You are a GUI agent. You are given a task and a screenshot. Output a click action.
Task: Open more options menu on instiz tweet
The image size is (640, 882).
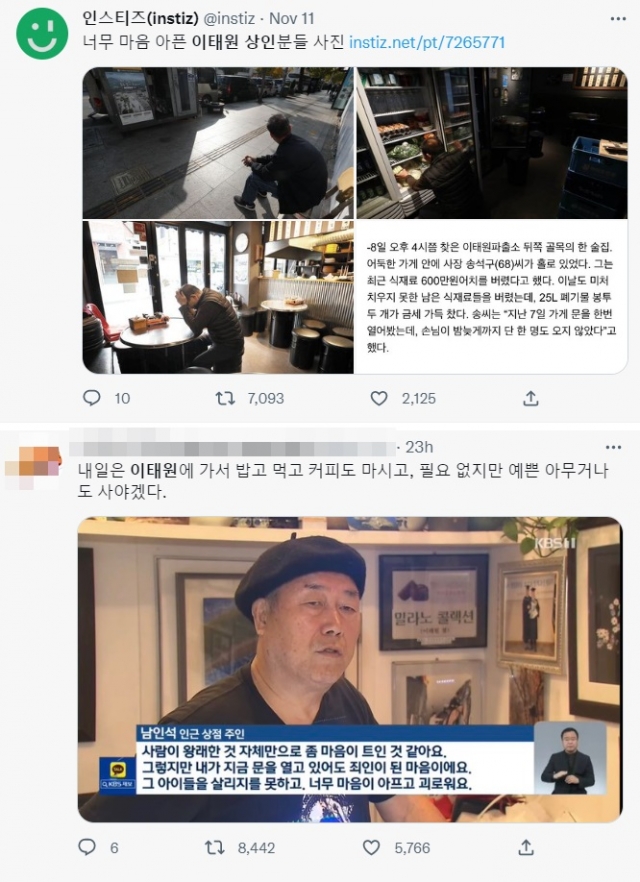(x=618, y=19)
